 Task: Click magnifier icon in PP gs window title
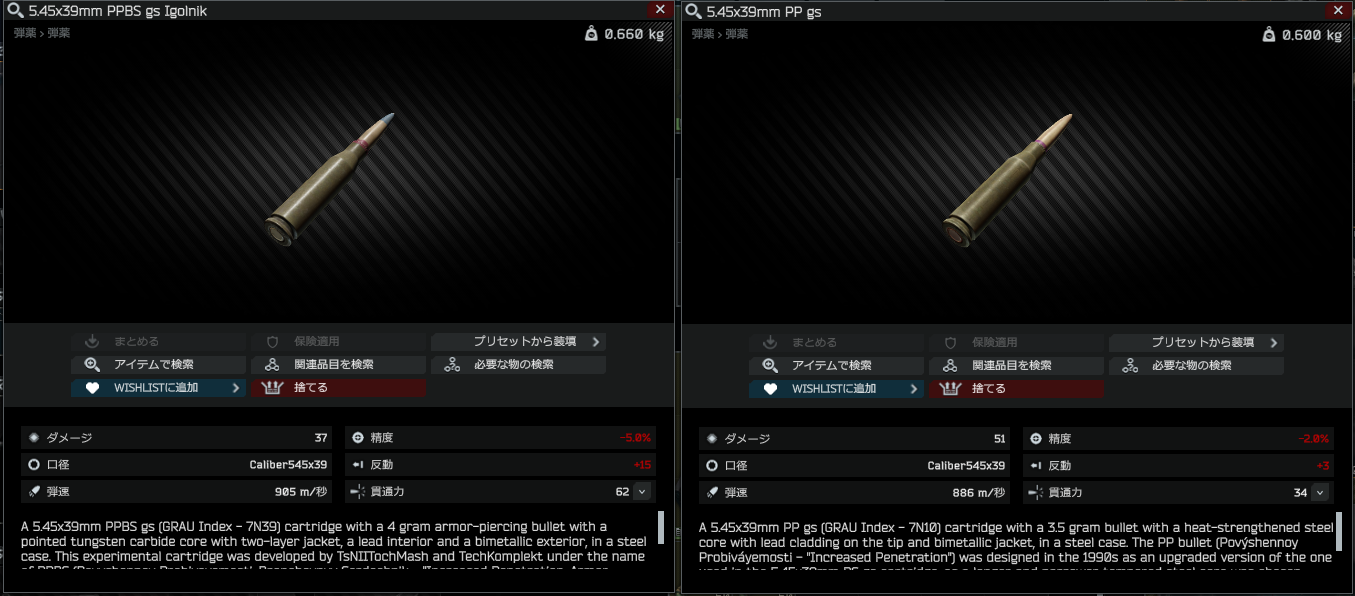coord(692,11)
